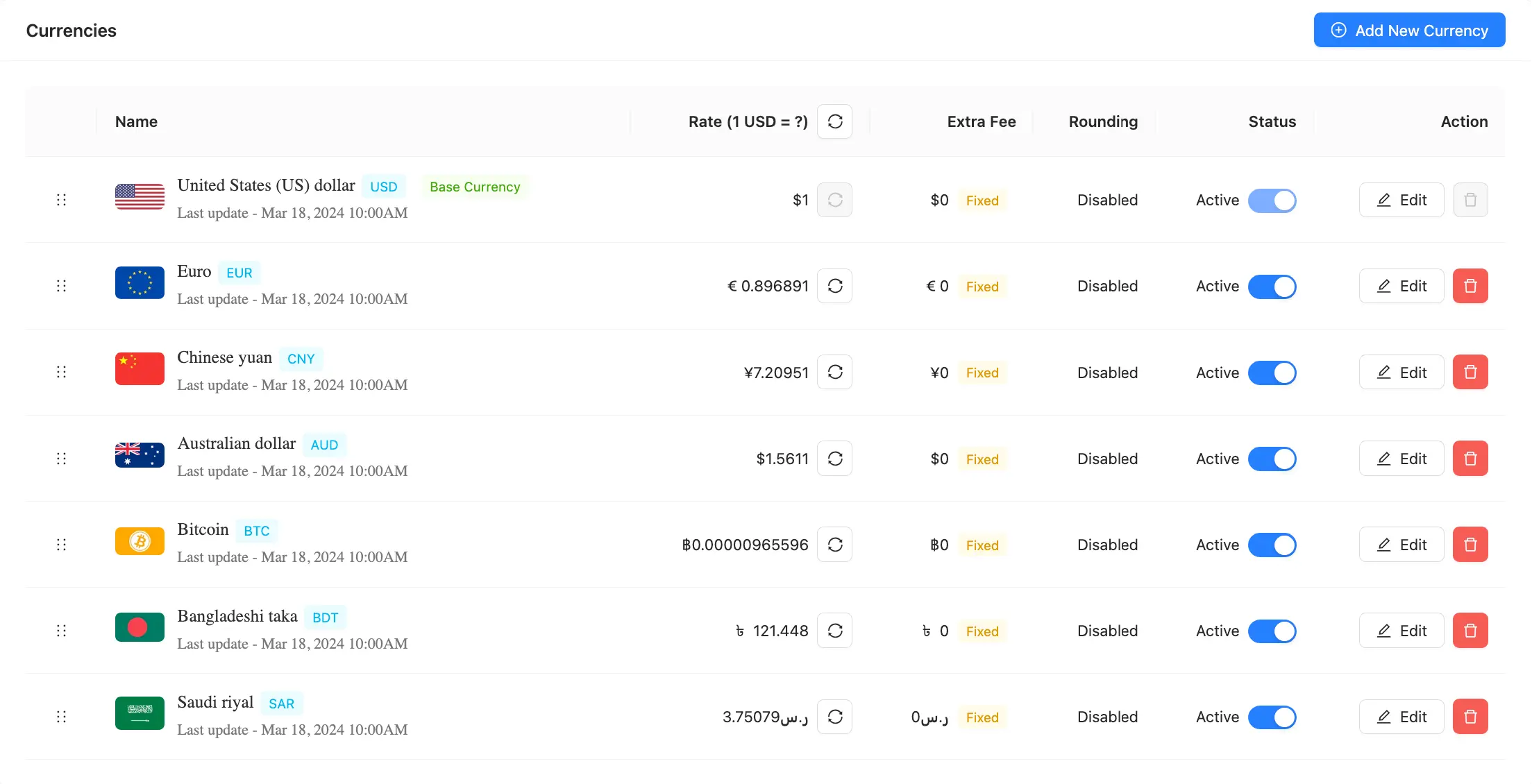Click the Saudi riyal row's drag handle

(61, 717)
